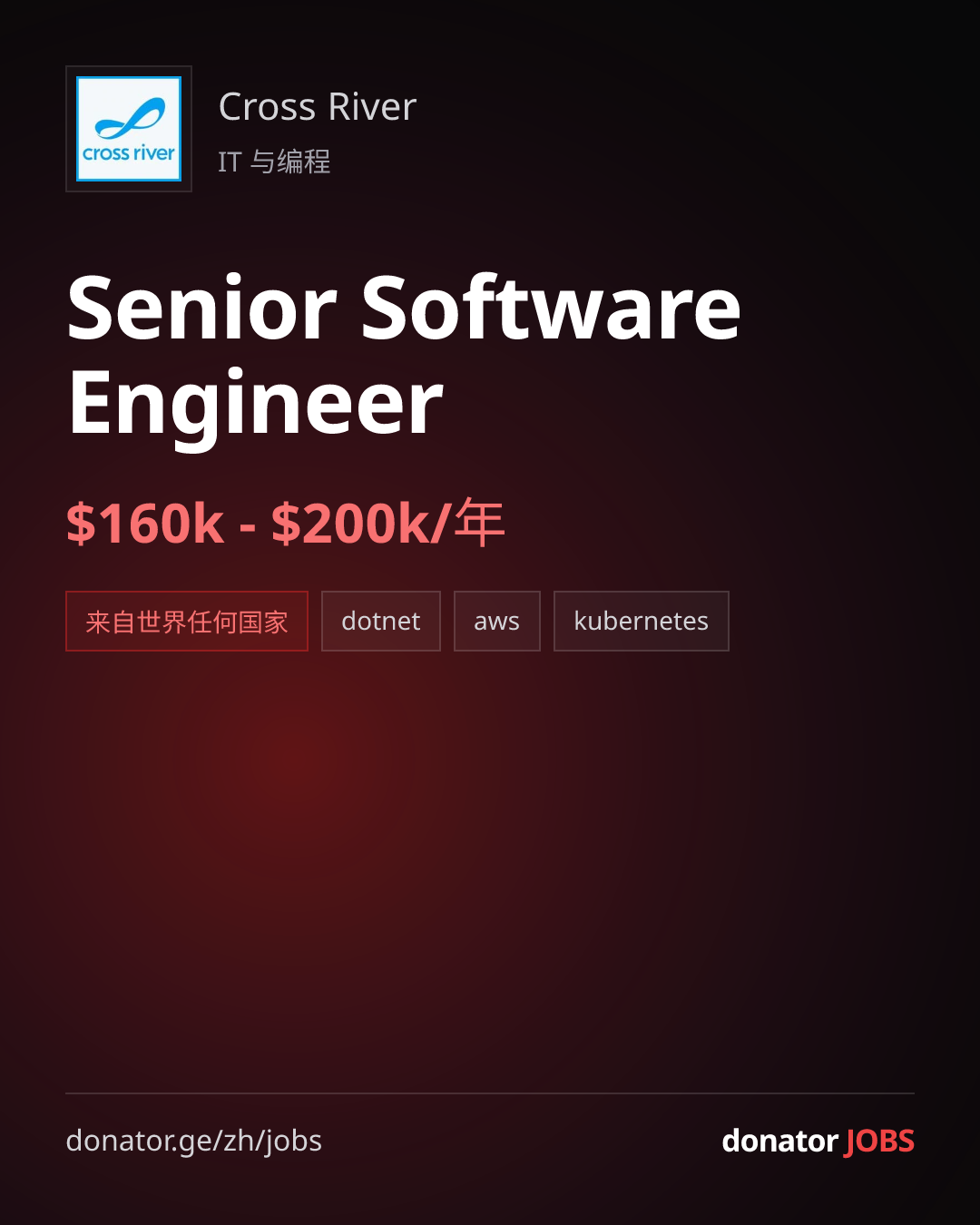This screenshot has height=1225, width=980.
Task: Click the "cross river" text inside logo
Action: coord(129,153)
